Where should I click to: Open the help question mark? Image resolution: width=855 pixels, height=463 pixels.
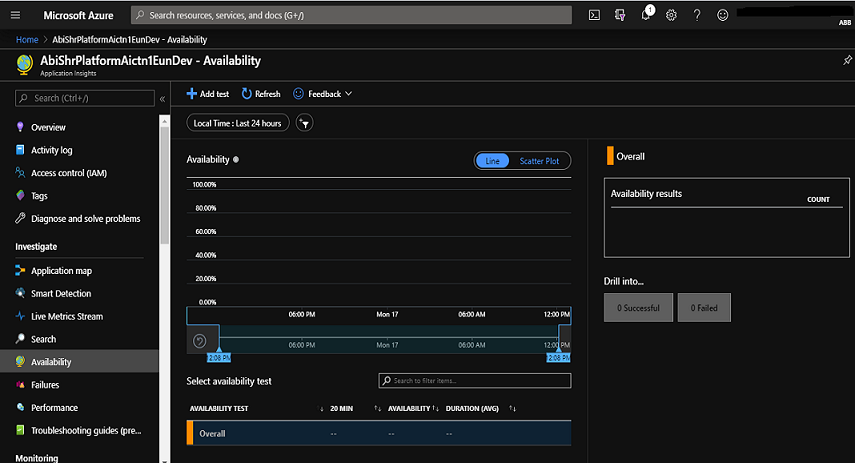tap(697, 15)
